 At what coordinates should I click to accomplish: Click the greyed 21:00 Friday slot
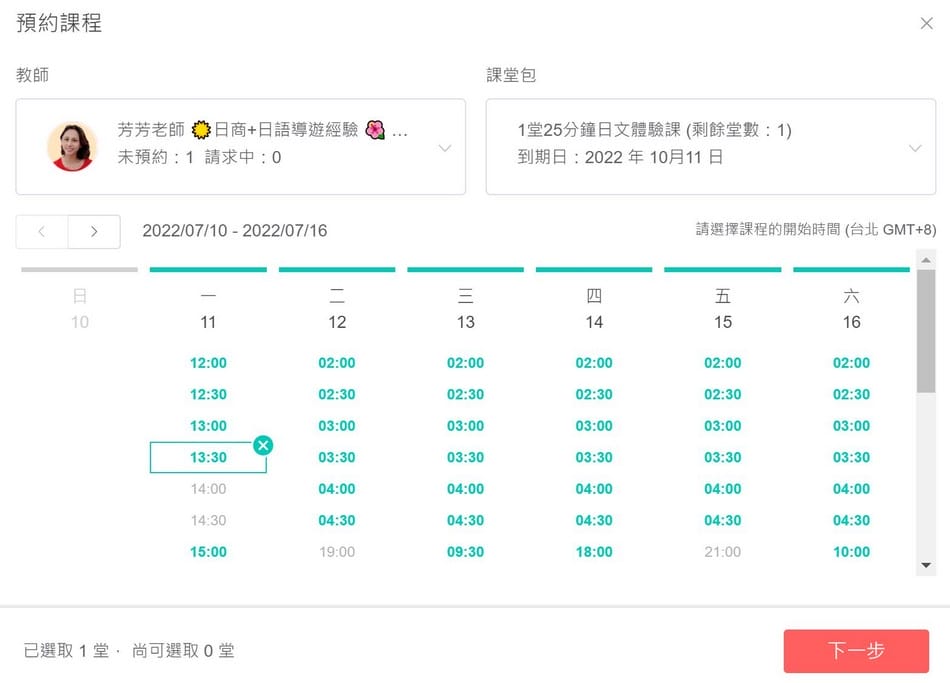coord(723,552)
